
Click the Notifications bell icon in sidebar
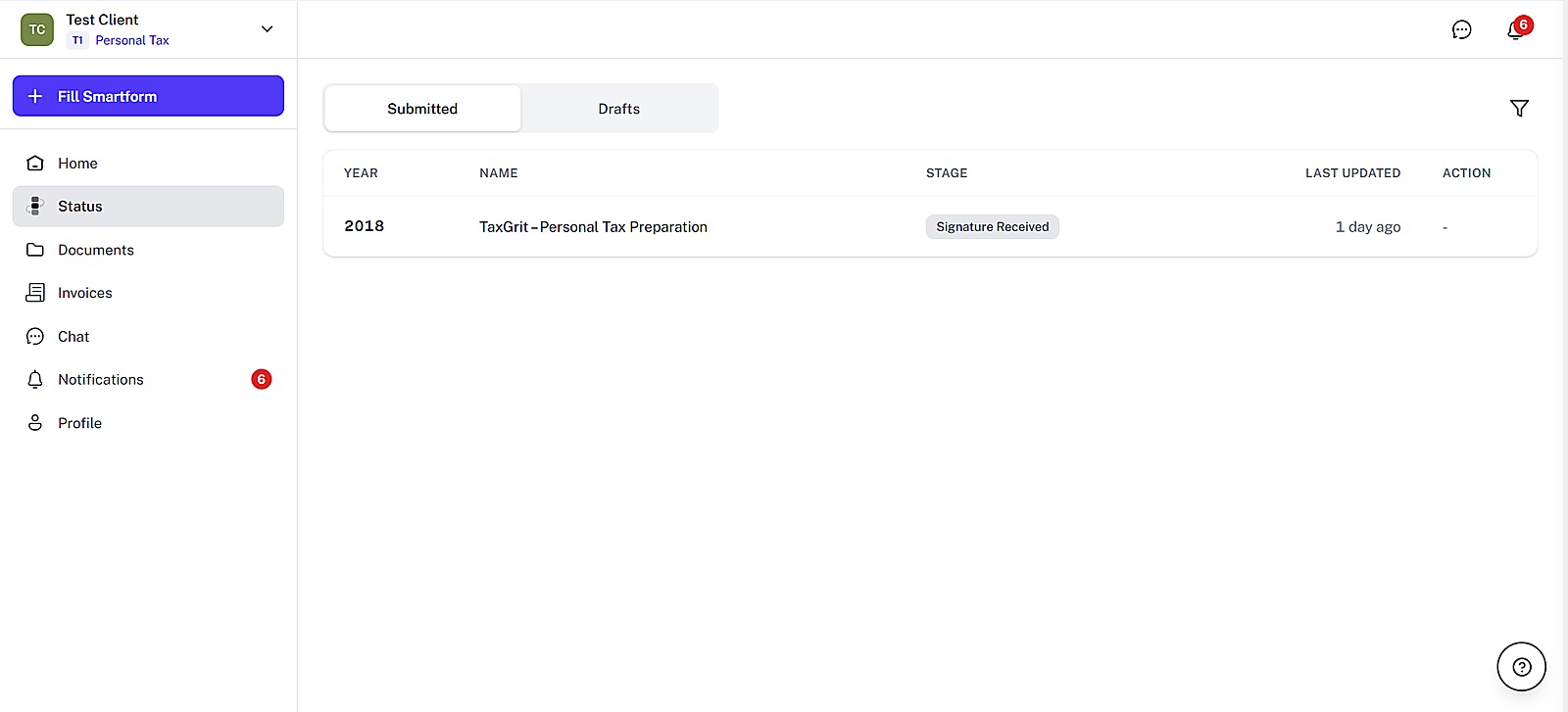pyautogui.click(x=35, y=380)
